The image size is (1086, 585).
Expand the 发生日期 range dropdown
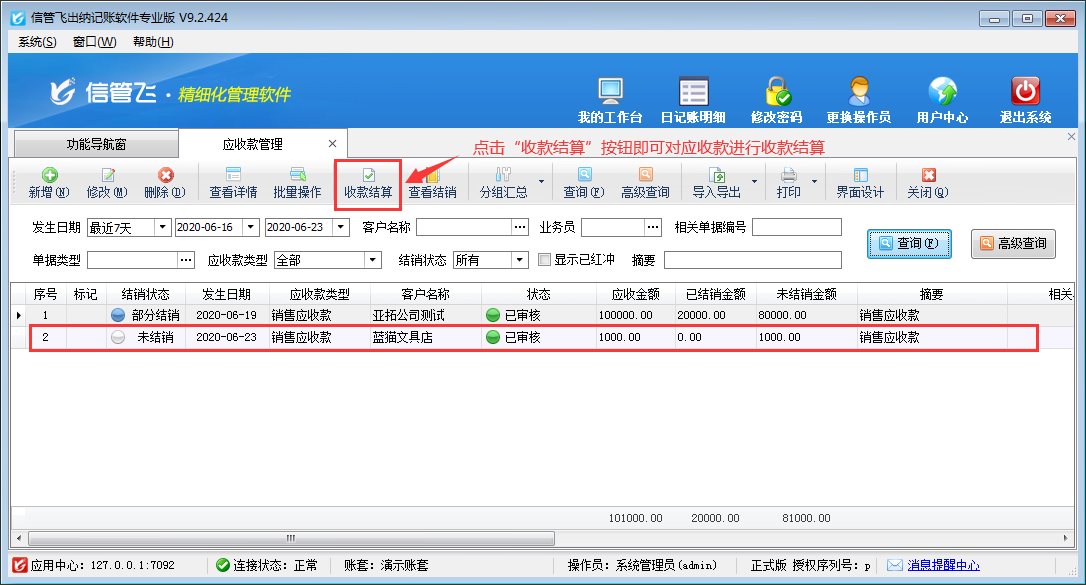pyautogui.click(x=162, y=228)
